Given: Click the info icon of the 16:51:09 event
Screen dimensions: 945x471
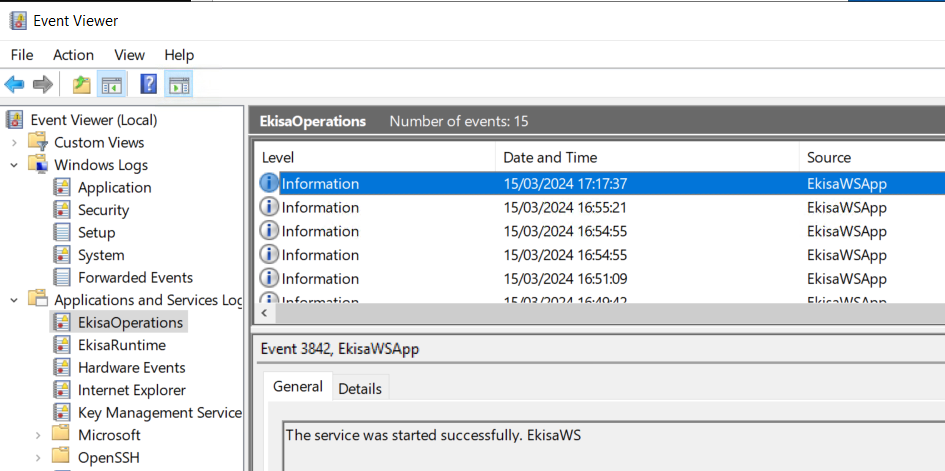Looking at the screenshot, I should pyautogui.click(x=269, y=278).
